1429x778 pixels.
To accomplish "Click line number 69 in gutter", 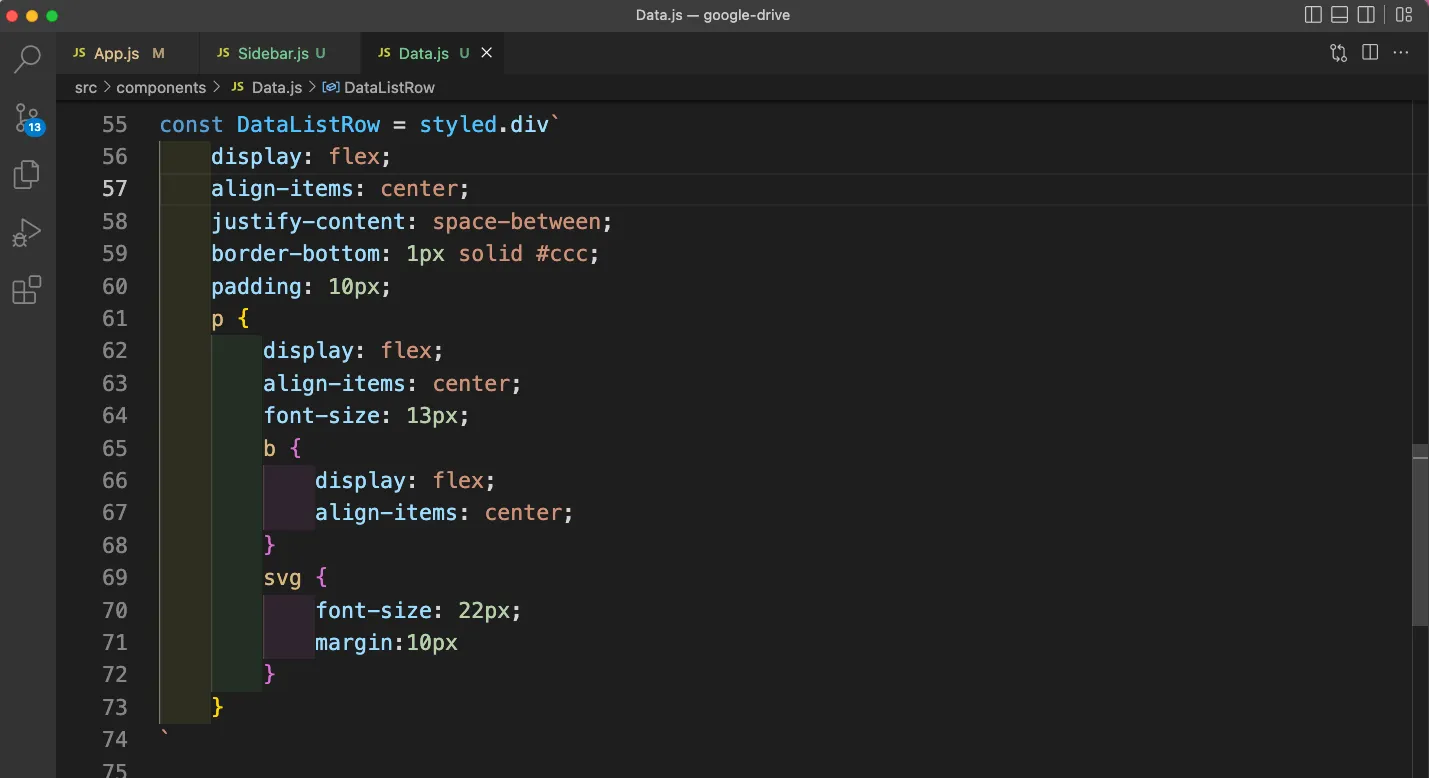I will tap(115, 578).
